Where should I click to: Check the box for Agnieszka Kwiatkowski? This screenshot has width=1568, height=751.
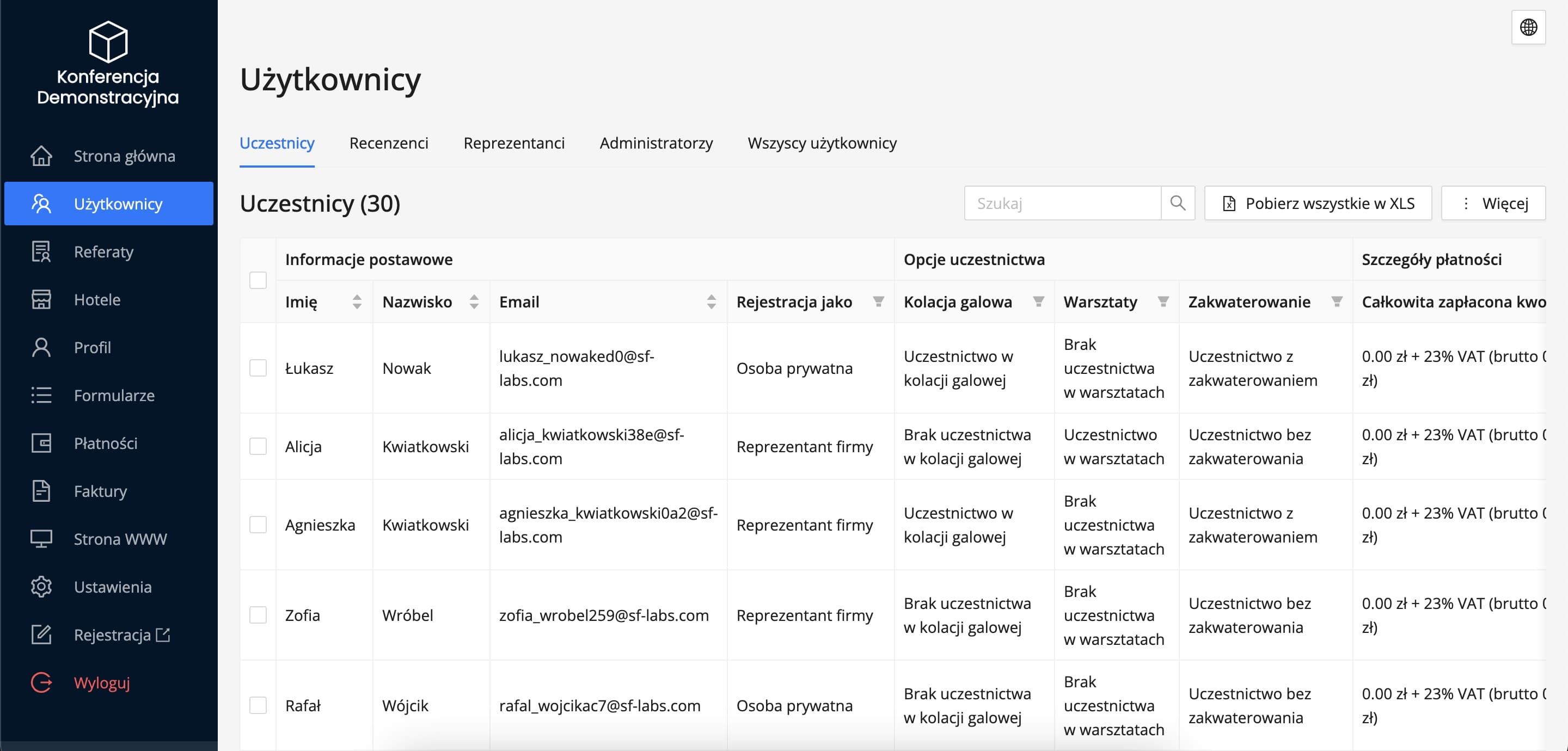(x=258, y=525)
